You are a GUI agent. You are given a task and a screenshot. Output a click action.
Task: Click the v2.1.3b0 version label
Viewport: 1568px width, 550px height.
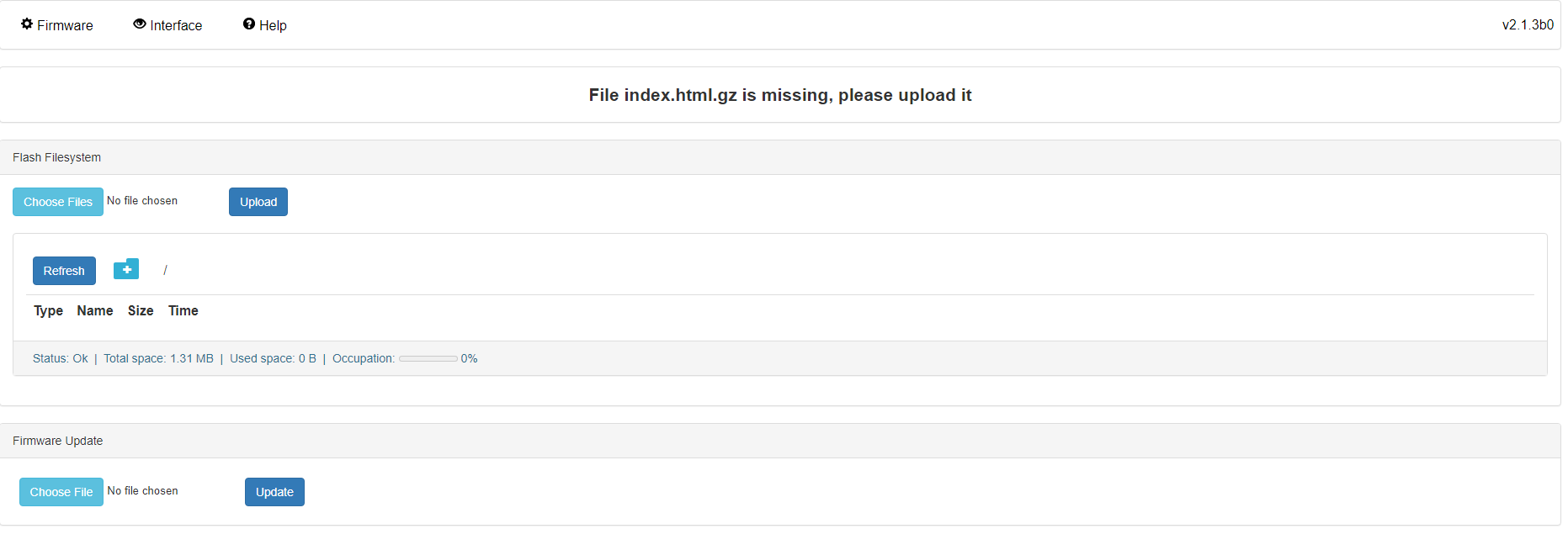(x=1528, y=25)
